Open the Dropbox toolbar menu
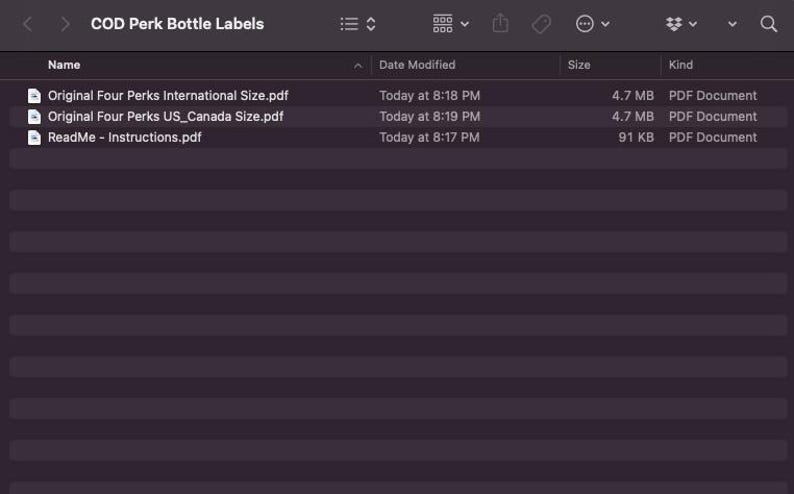This screenshot has height=494, width=794. pos(682,24)
